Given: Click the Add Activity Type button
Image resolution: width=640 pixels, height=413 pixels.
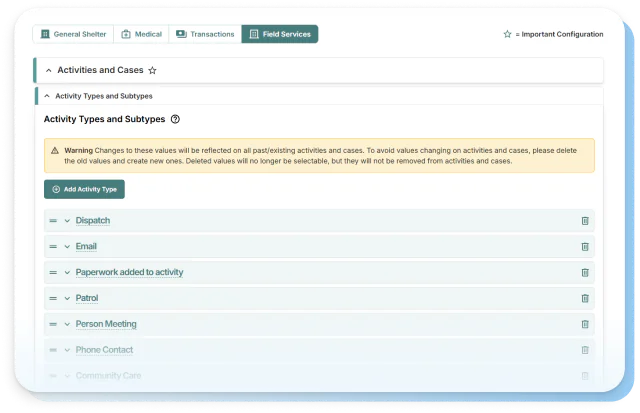Looking at the screenshot, I should point(84,189).
